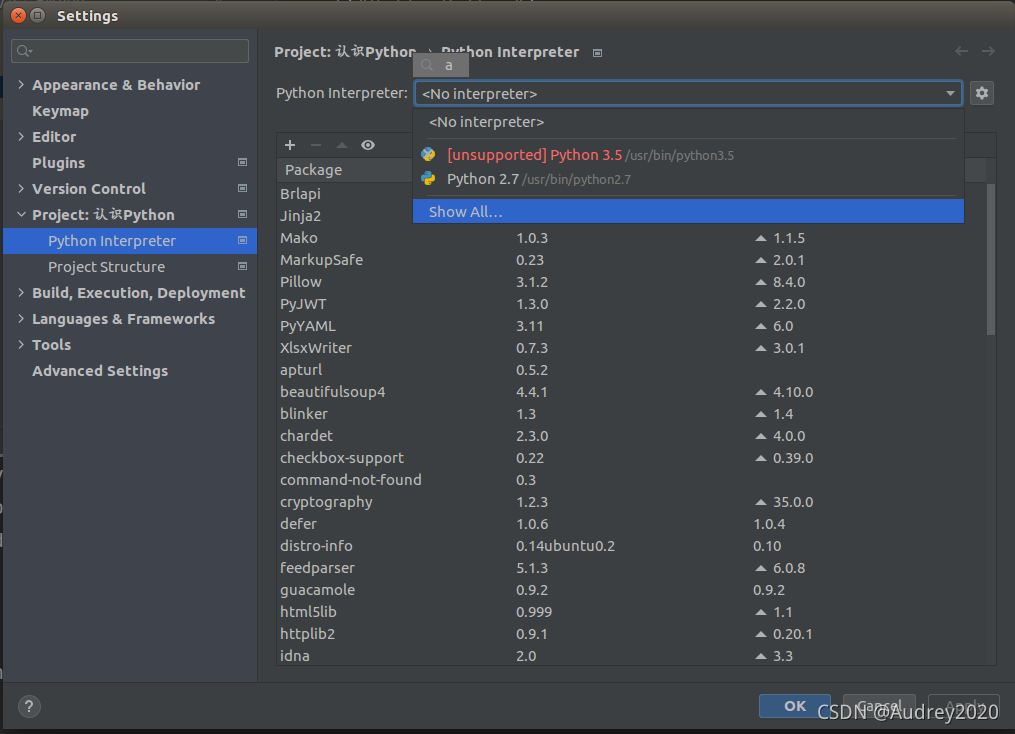Select the XlsxWriter package row
The image size is (1015, 734).
tap(631, 348)
